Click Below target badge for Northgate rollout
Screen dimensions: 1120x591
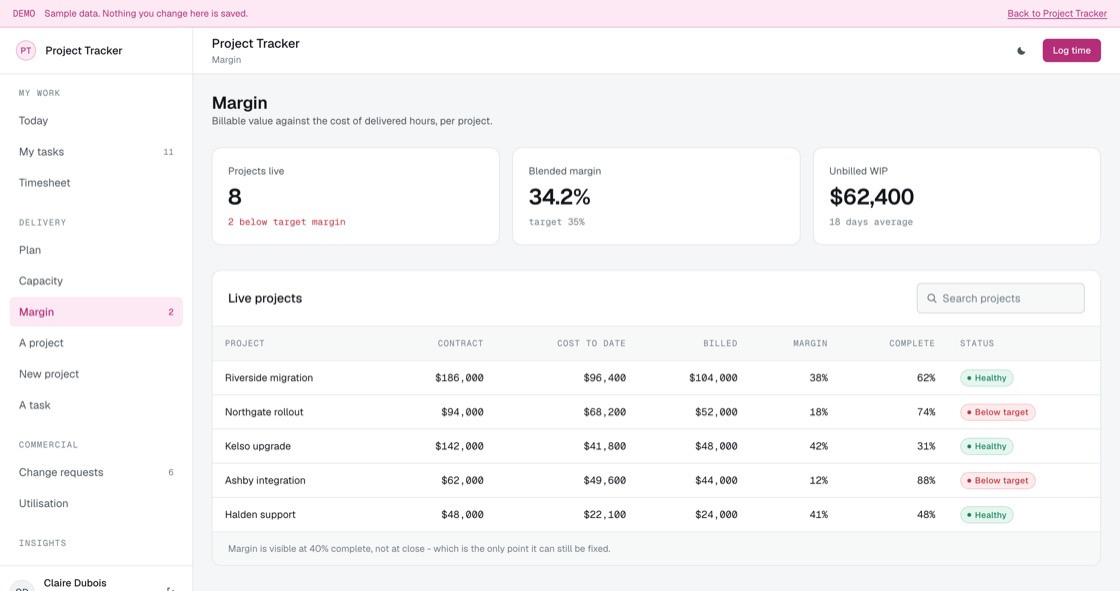pos(997,412)
